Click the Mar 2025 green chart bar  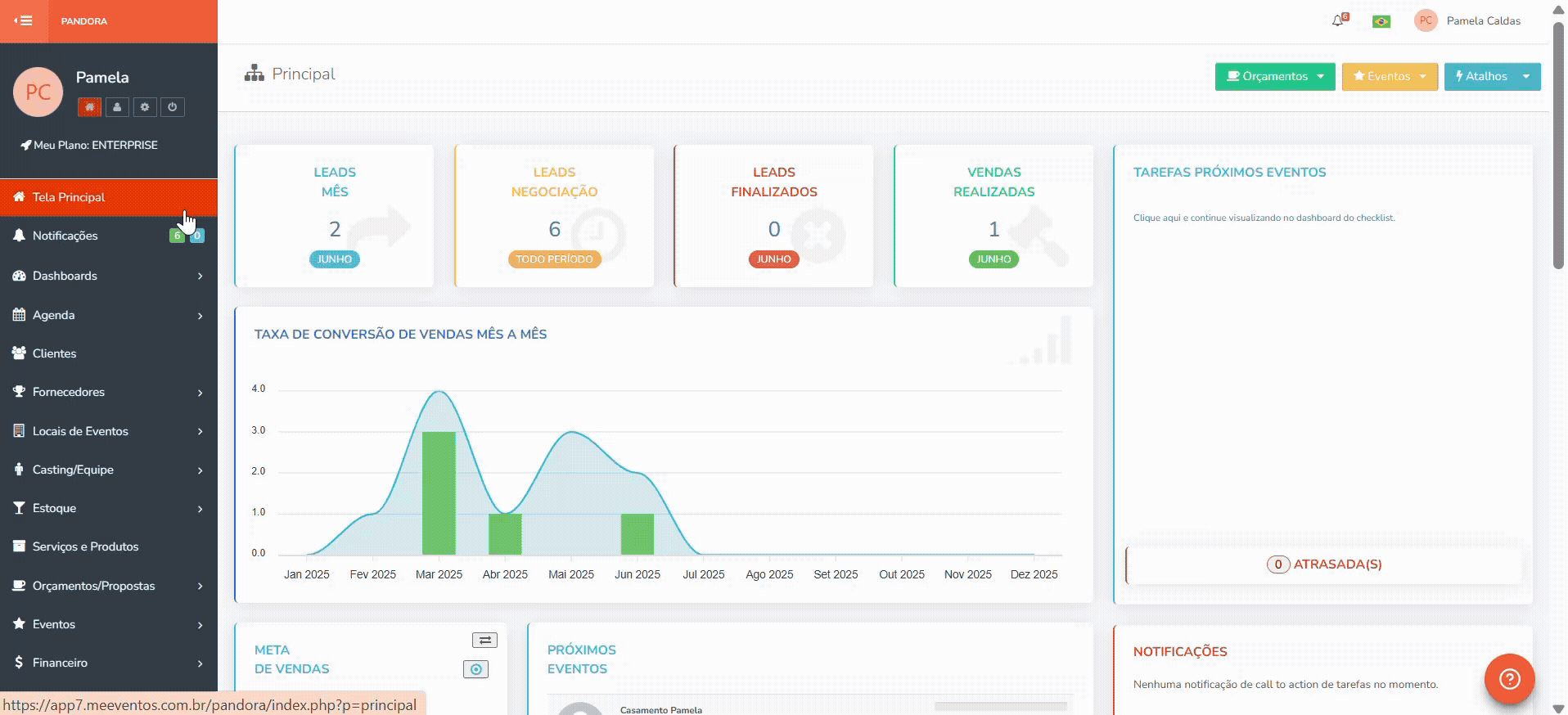439,493
